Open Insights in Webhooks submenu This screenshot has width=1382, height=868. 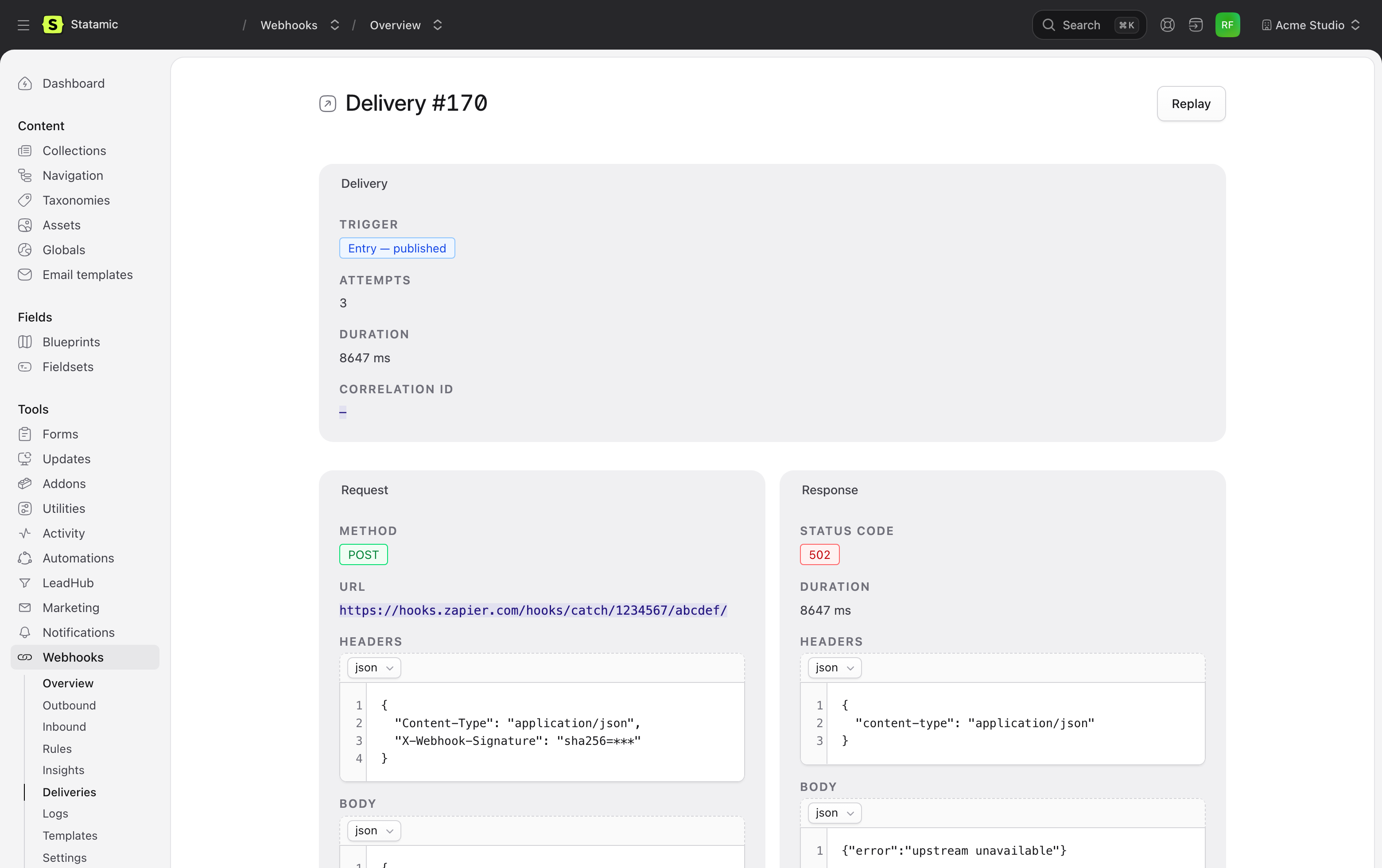pos(63,771)
